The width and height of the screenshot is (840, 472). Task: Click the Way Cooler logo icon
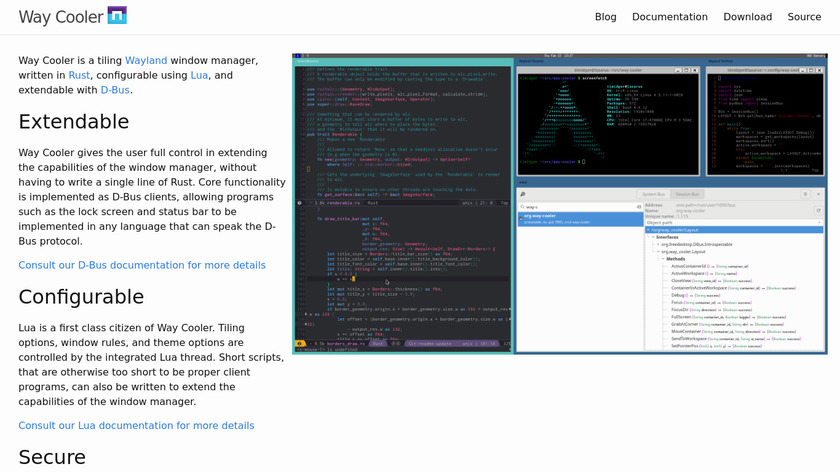pyautogui.click(x=117, y=16)
